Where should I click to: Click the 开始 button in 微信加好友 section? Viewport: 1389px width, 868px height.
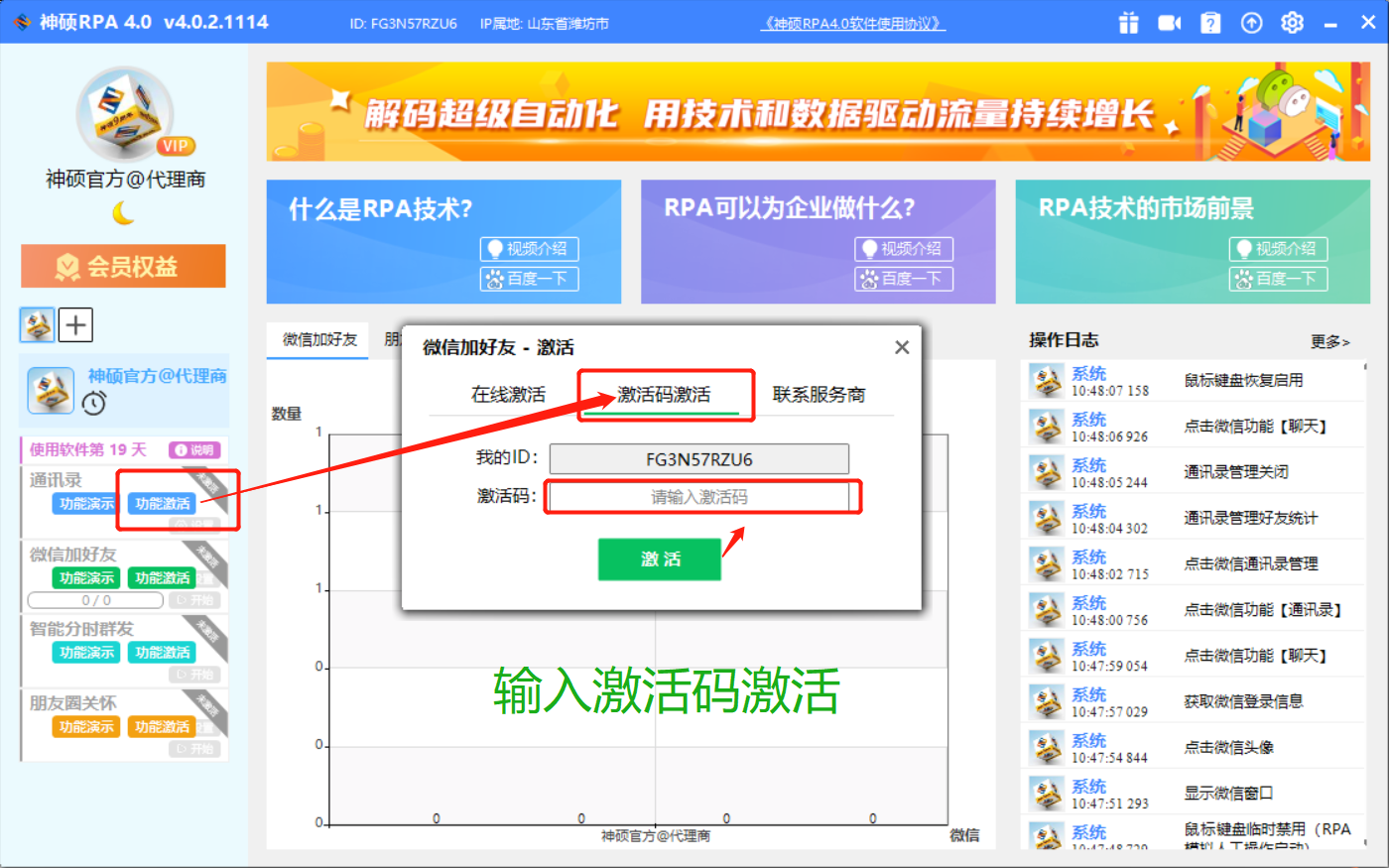click(194, 600)
